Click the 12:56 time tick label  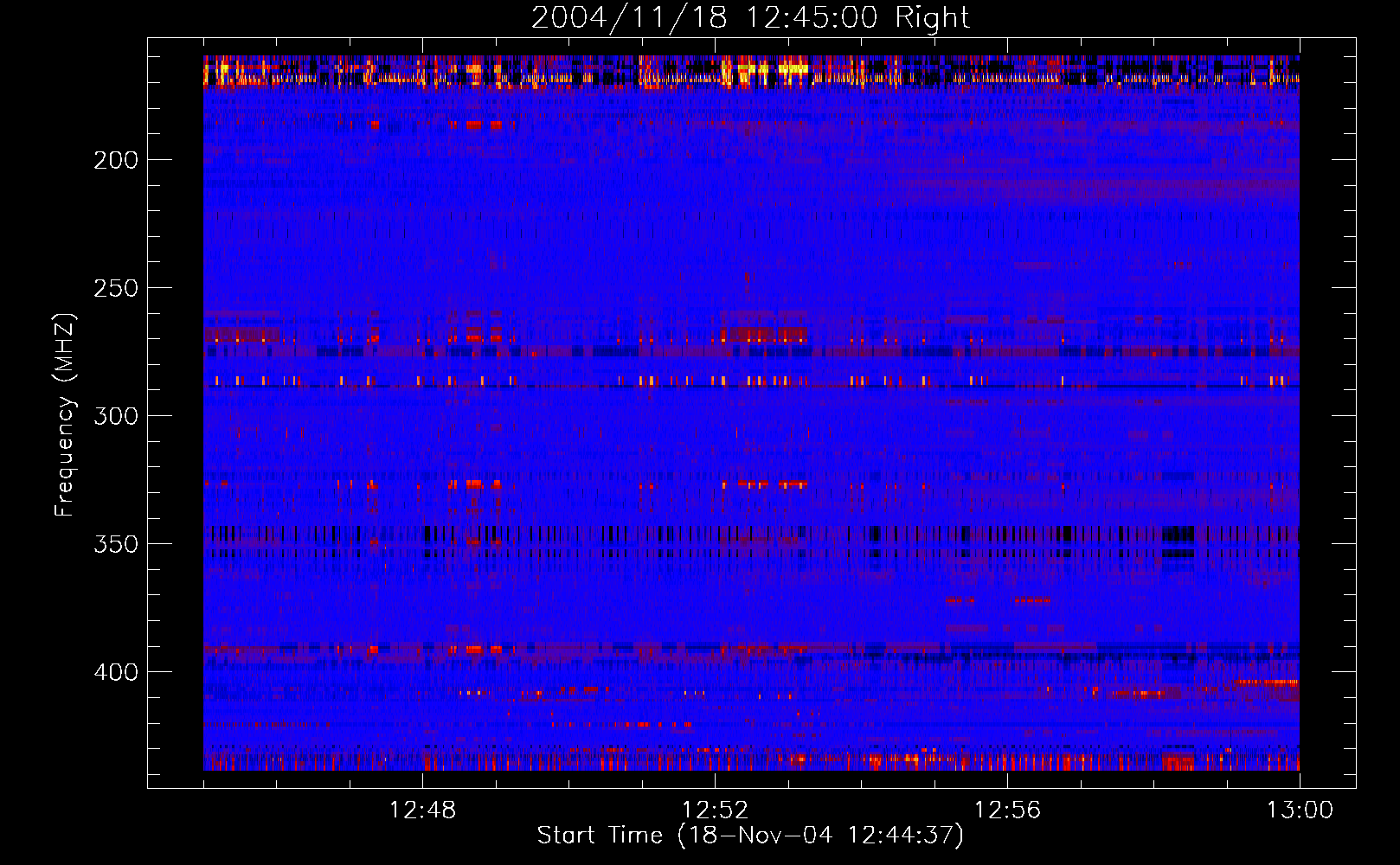1007,811
